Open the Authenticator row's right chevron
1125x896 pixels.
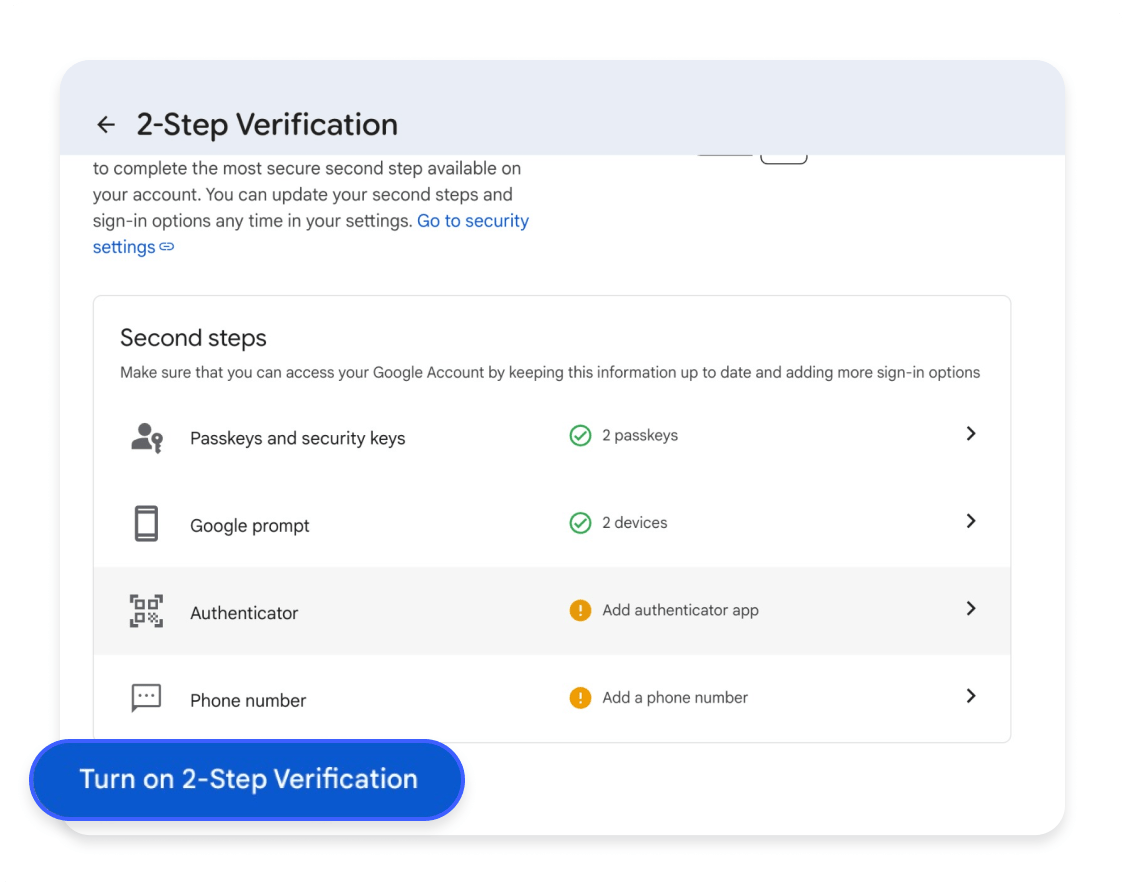click(x=970, y=608)
